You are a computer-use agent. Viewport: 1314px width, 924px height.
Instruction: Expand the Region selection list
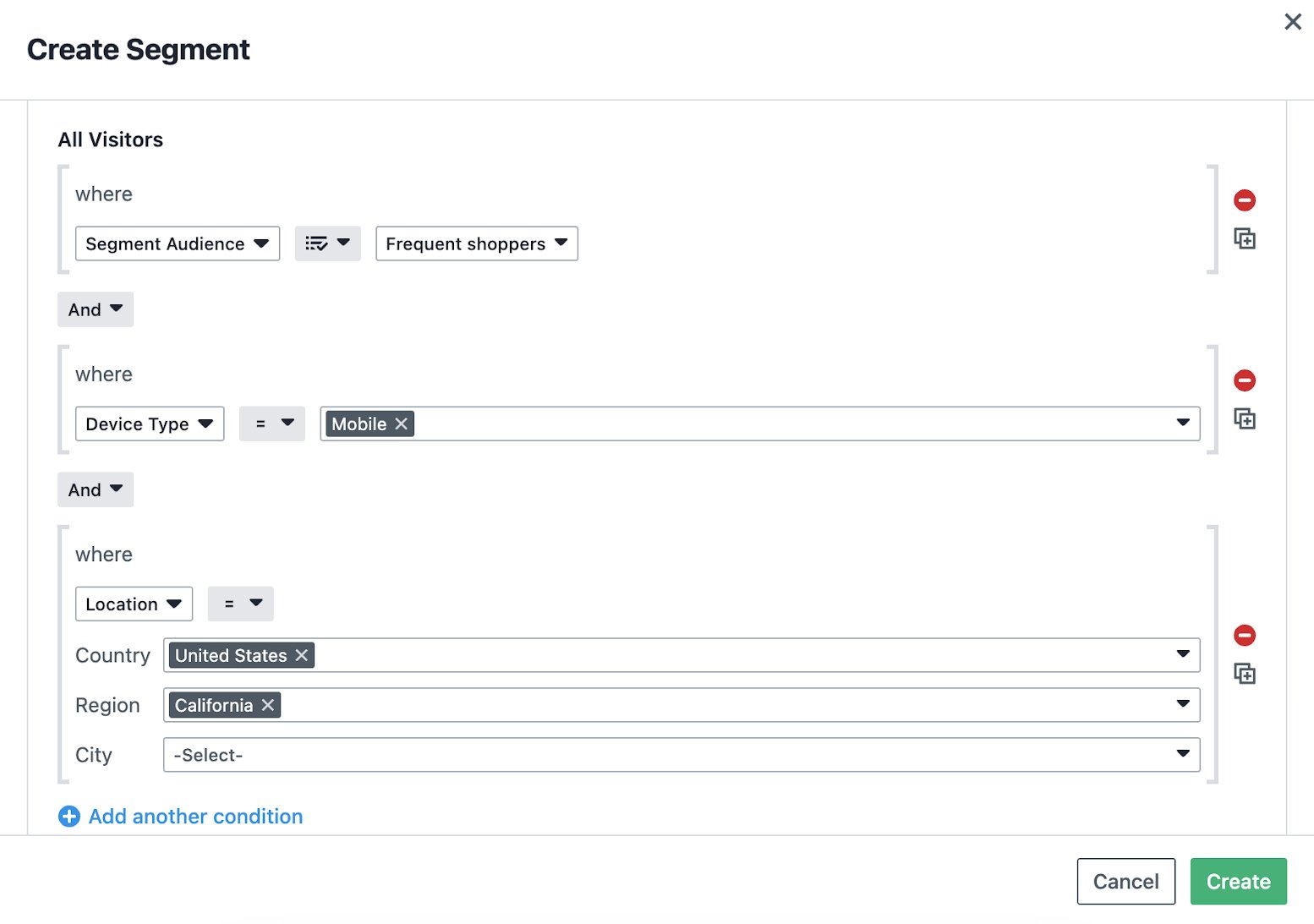pos(1183,704)
